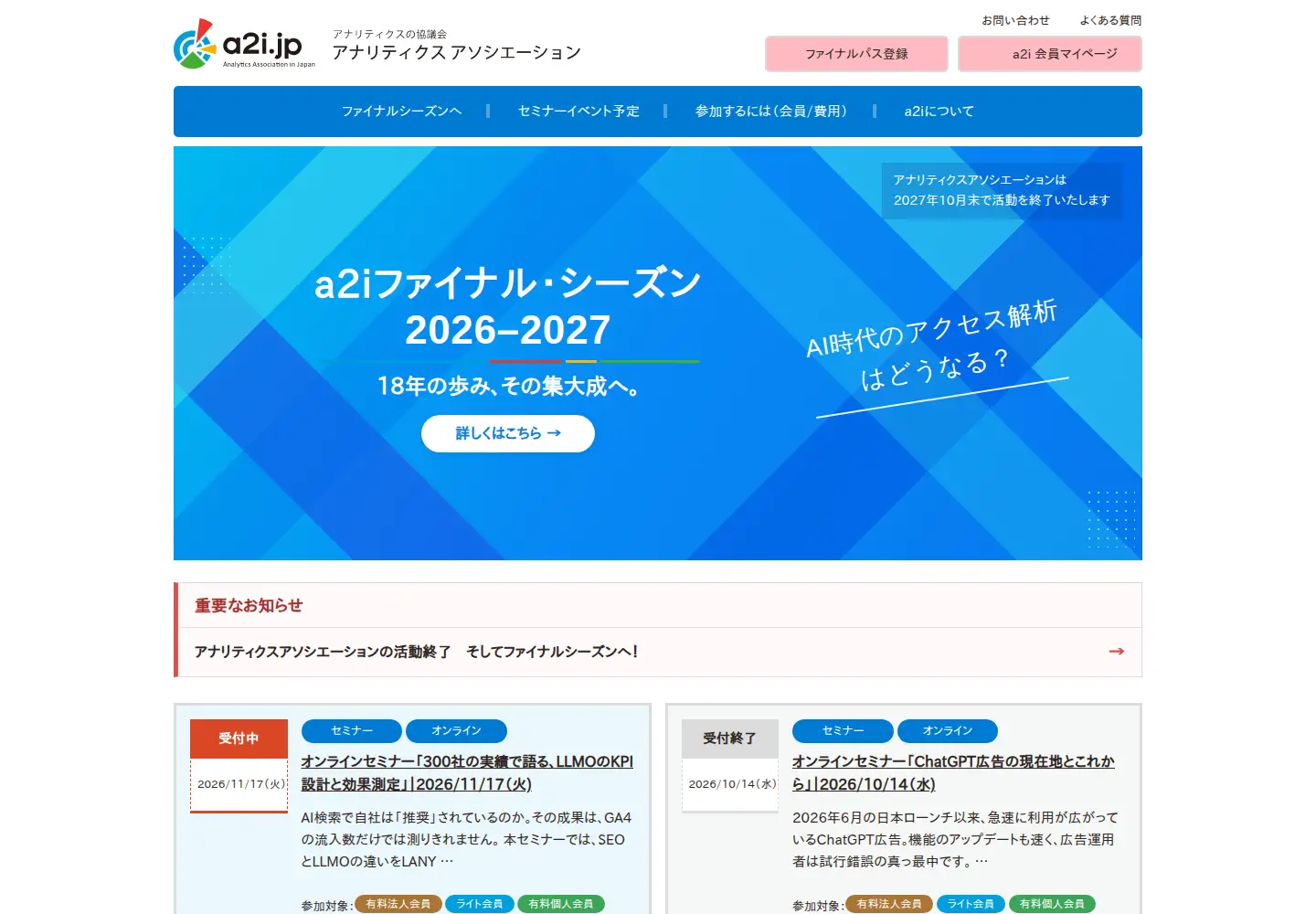This screenshot has width=1316, height=914.
Task: Click 有料個人会員 tag on ChatGPT広告 card
Action: 1052,904
